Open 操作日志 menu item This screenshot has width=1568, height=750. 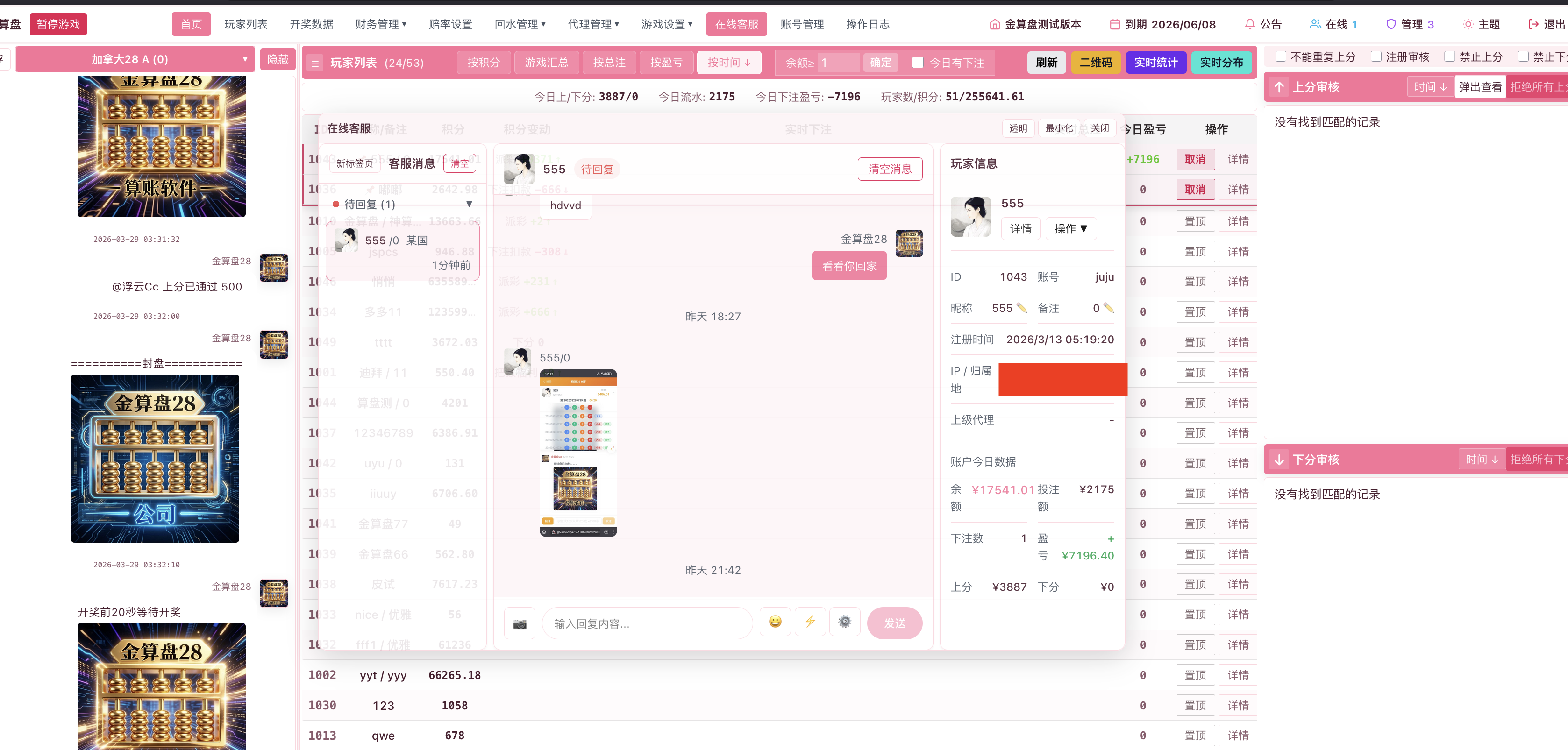click(x=868, y=24)
